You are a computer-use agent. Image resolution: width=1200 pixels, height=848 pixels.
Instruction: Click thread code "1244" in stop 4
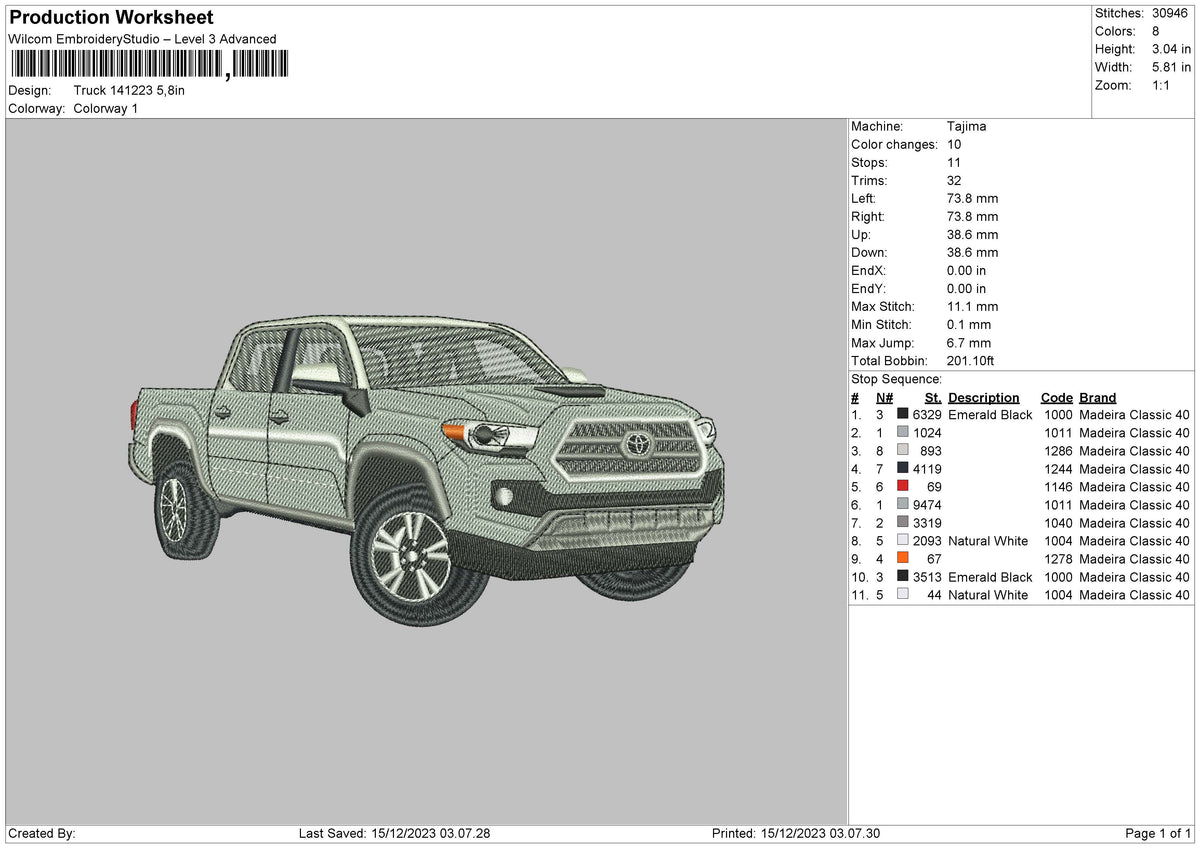click(1058, 469)
